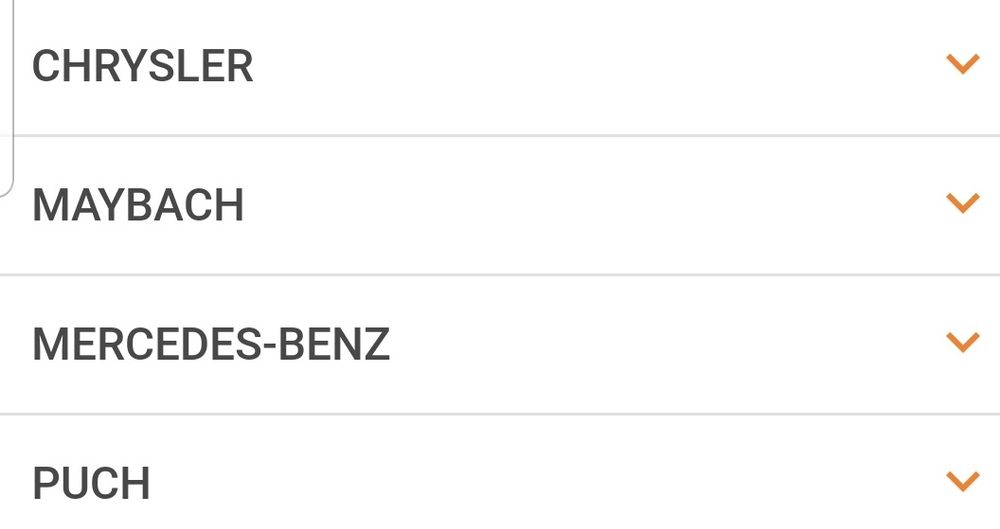The image size is (1000, 529).
Task: Open the CHRYSLER accordion row
Action: (500, 67)
